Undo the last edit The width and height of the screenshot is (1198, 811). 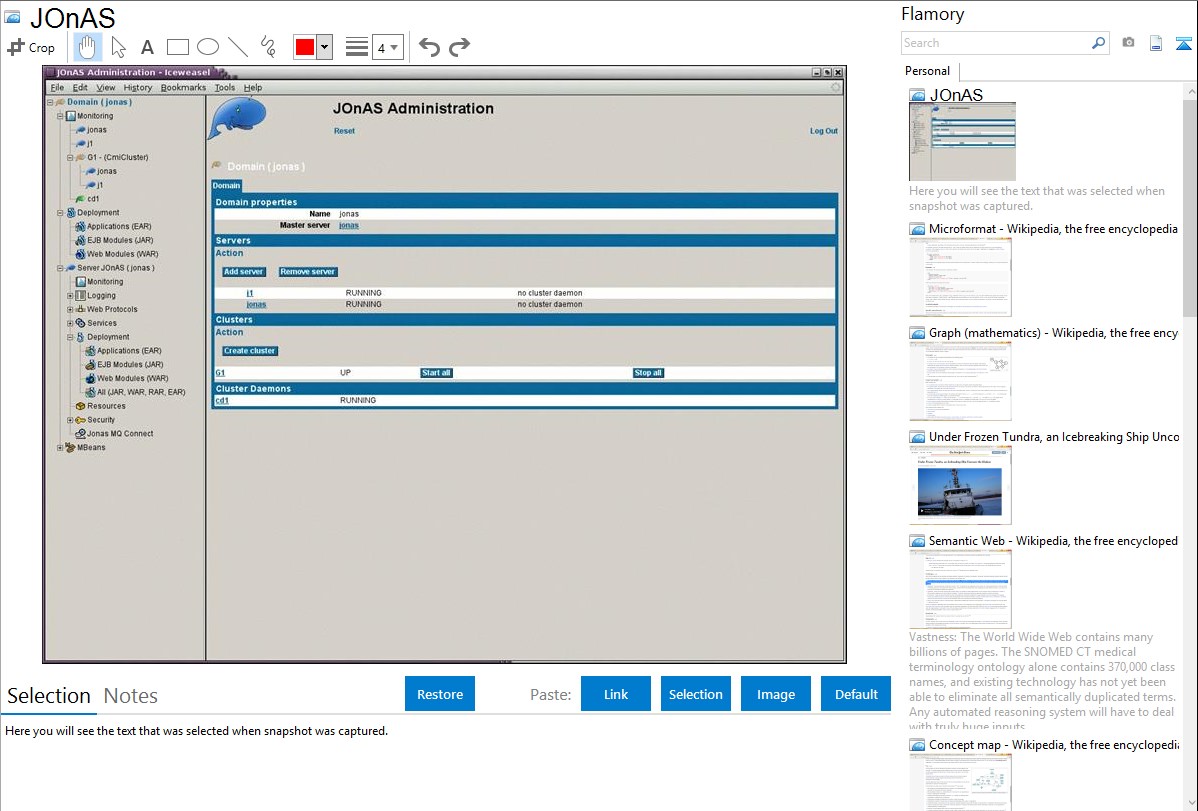click(x=429, y=47)
